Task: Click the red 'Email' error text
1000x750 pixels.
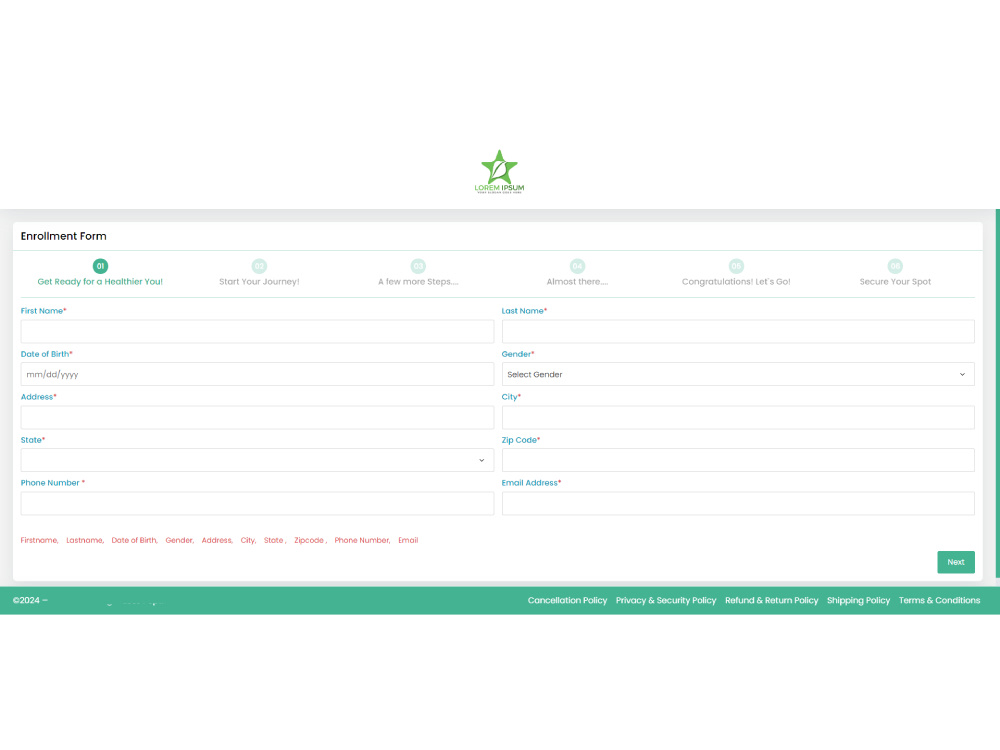Action: click(x=408, y=540)
